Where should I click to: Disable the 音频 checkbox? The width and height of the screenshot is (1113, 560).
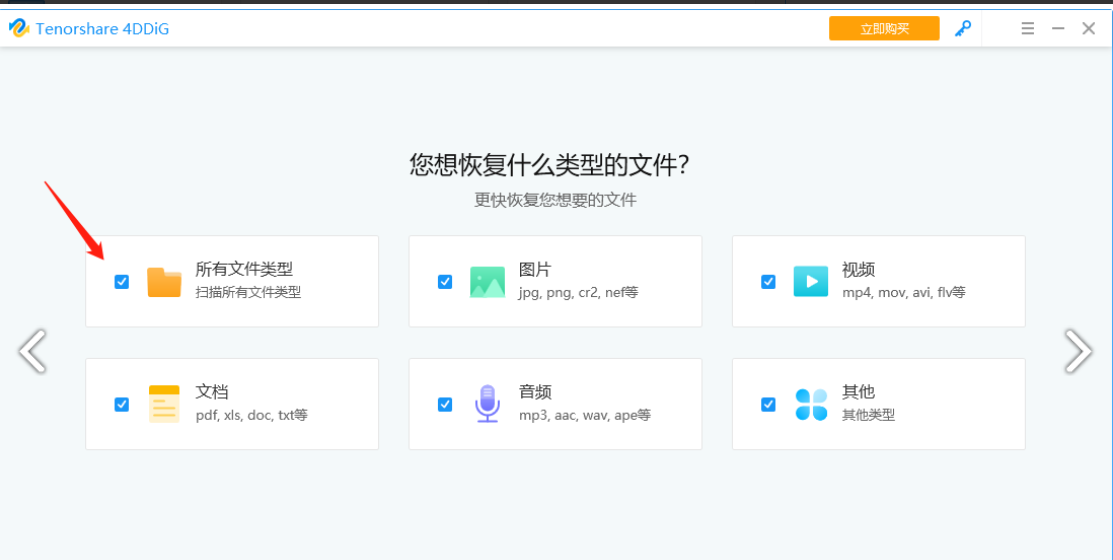[445, 404]
